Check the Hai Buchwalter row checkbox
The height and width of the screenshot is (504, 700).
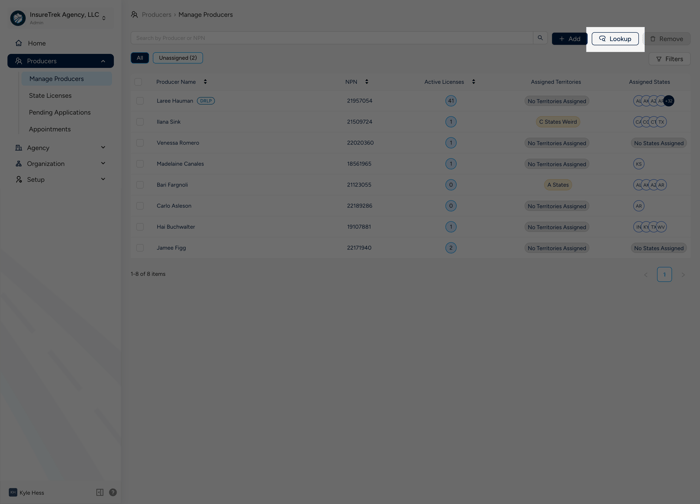(140, 227)
